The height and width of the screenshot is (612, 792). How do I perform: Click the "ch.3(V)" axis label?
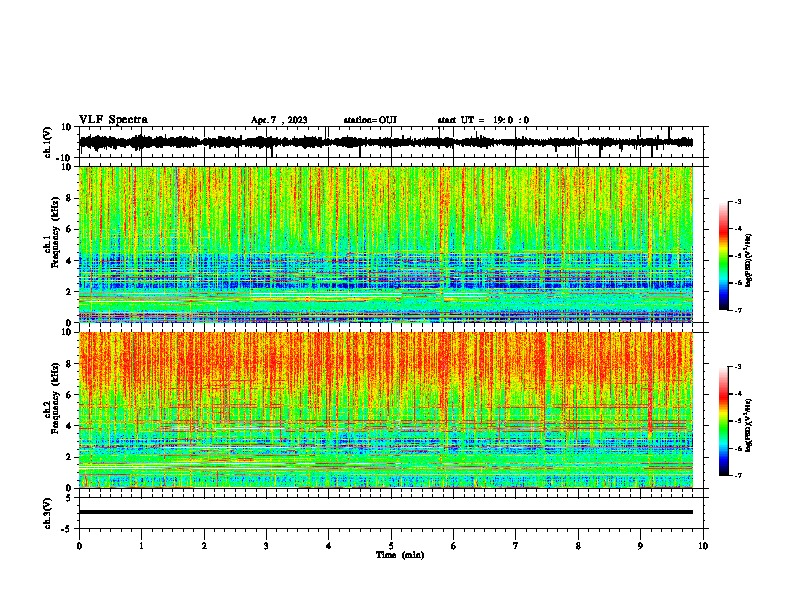click(48, 513)
